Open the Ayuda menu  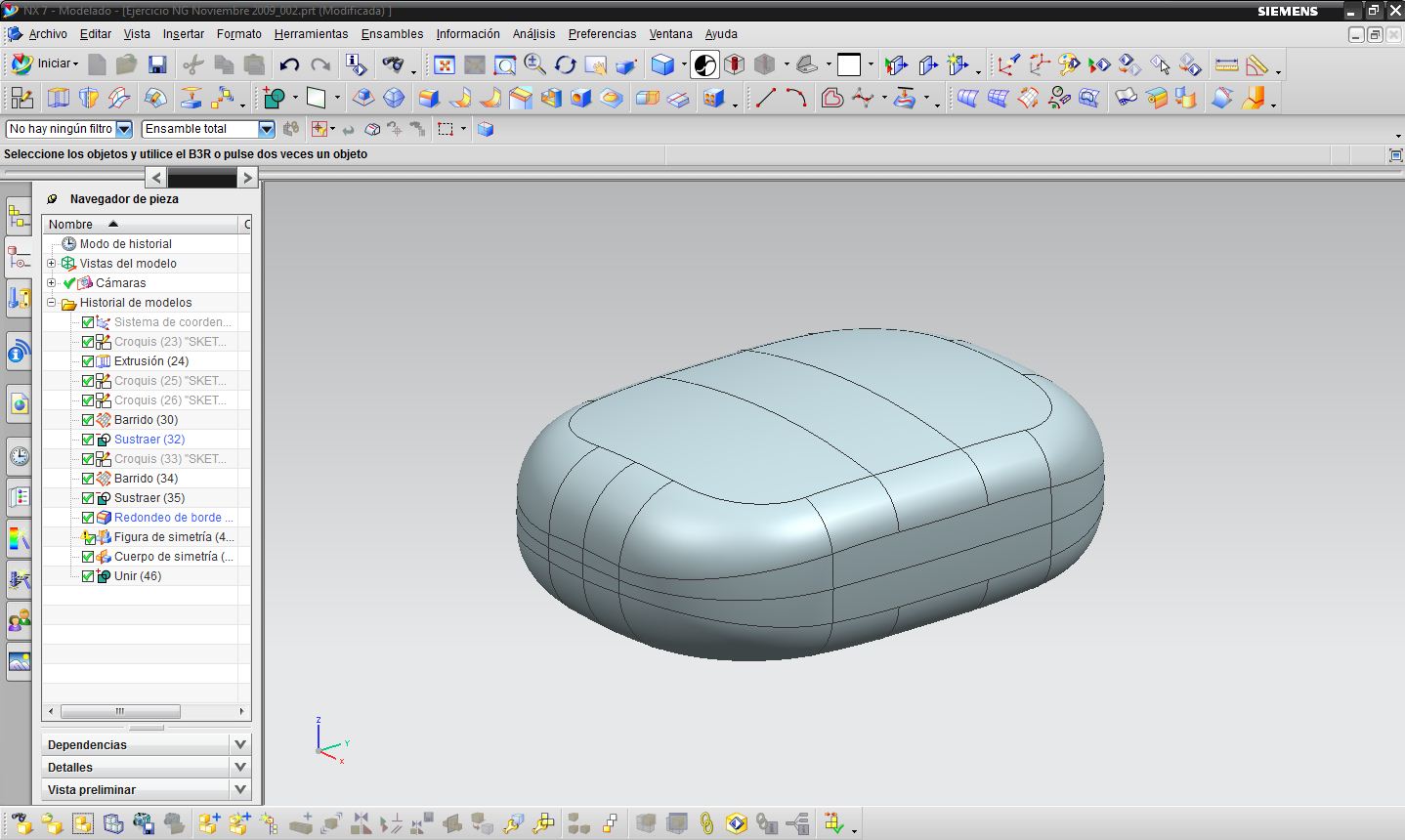(x=721, y=33)
